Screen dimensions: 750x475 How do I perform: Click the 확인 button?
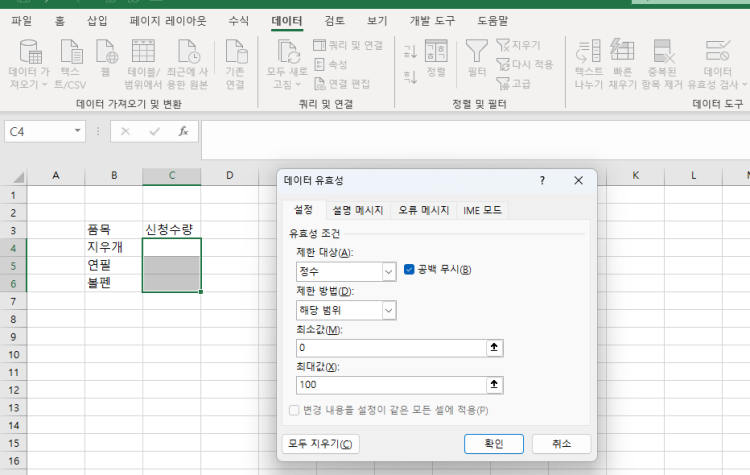point(494,444)
